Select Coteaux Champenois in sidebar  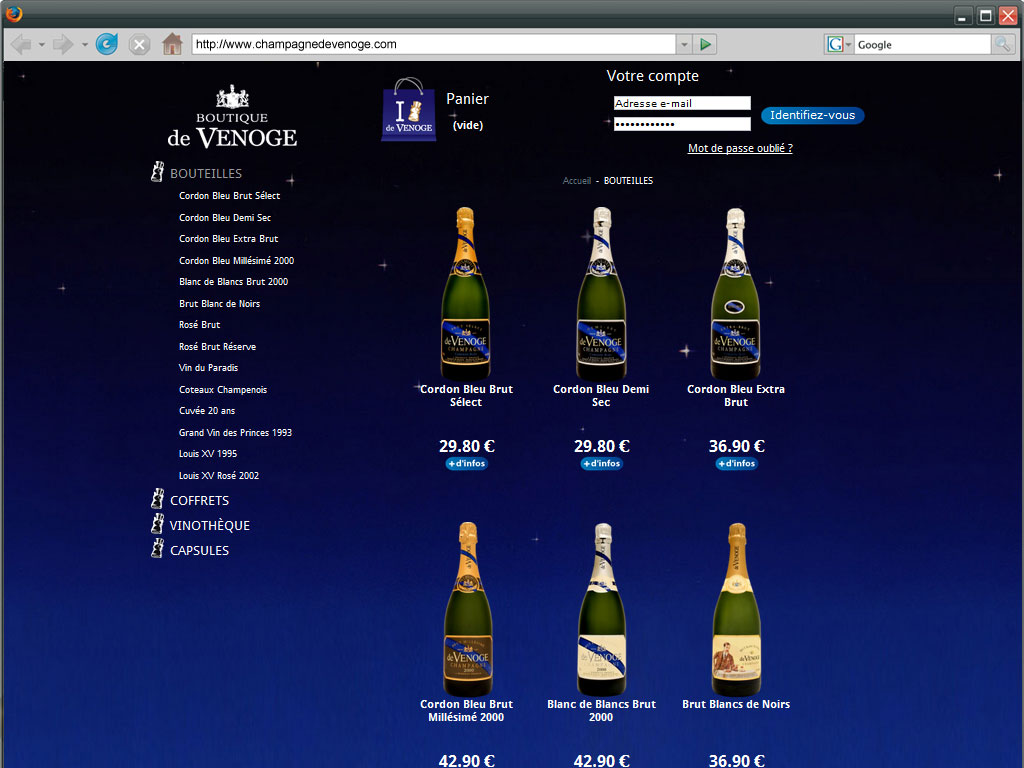click(223, 390)
